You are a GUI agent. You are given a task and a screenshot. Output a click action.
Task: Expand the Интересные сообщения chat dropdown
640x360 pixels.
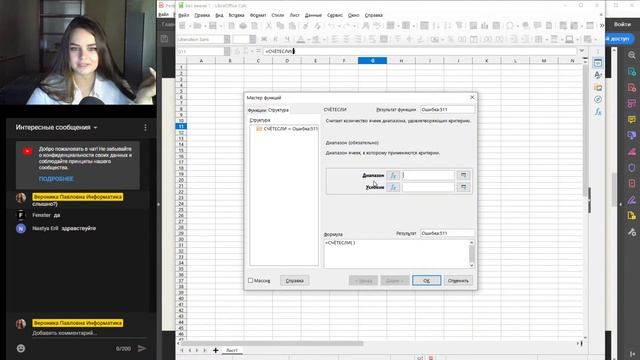(x=96, y=128)
